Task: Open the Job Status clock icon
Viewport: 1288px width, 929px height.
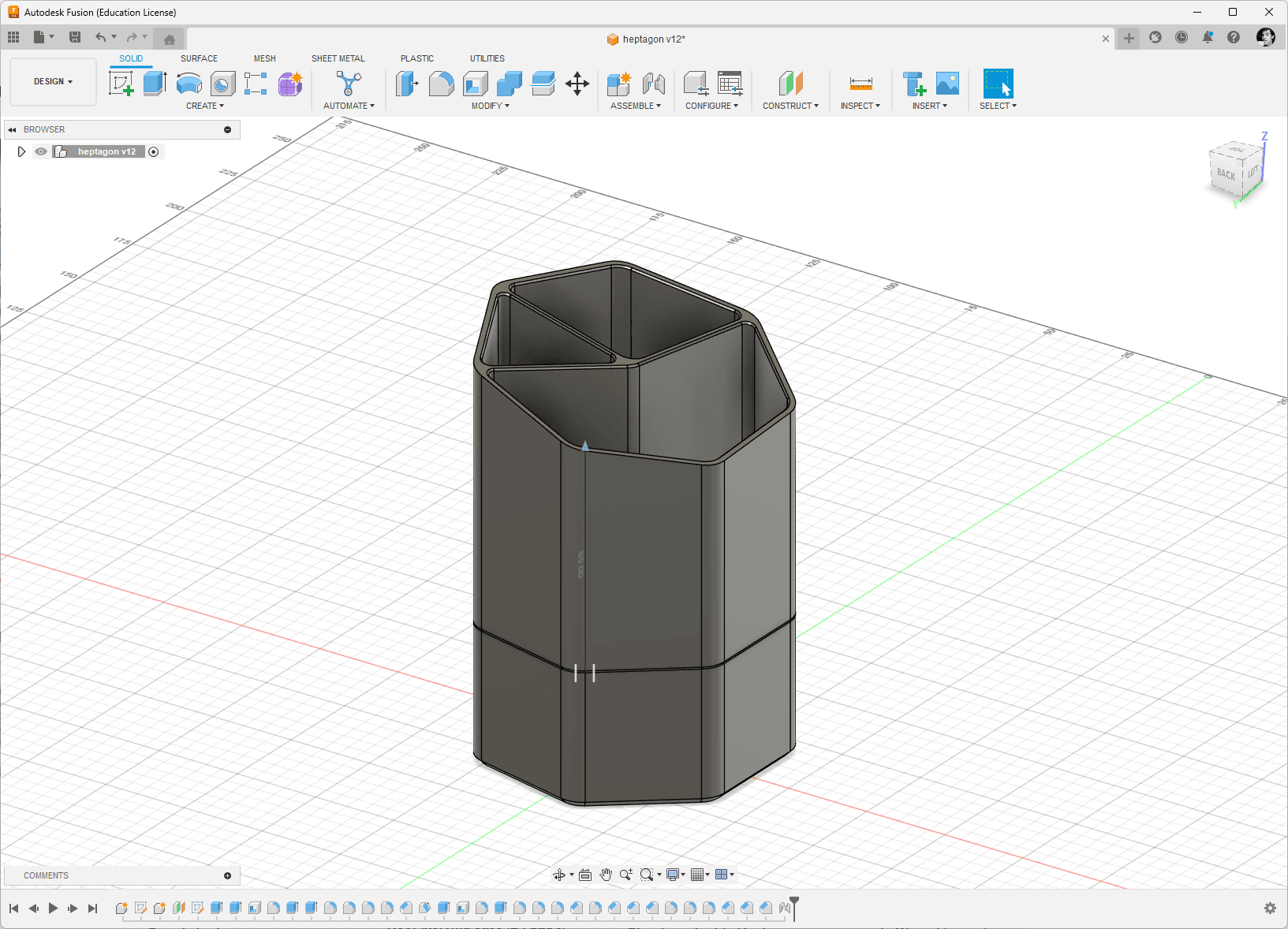Action: tap(1182, 37)
